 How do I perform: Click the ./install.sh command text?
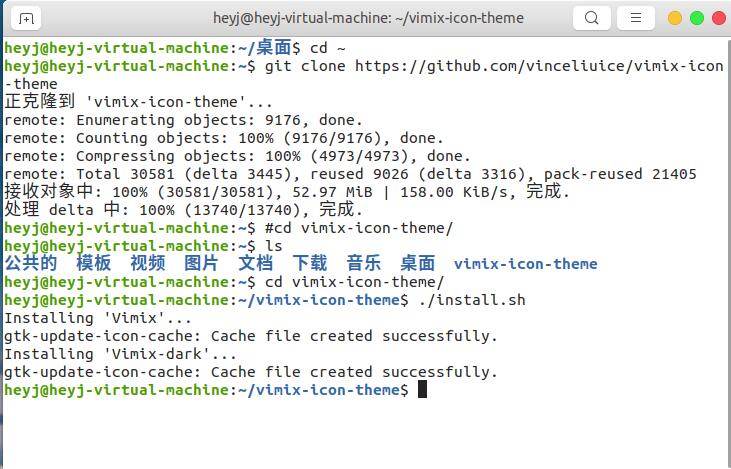tap(472, 300)
